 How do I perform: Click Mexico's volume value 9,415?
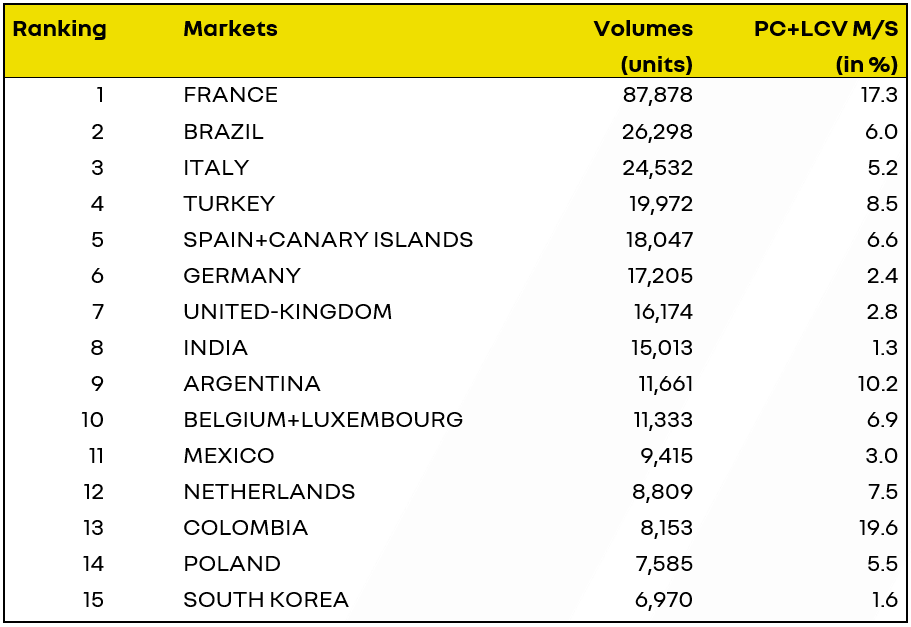(x=663, y=456)
